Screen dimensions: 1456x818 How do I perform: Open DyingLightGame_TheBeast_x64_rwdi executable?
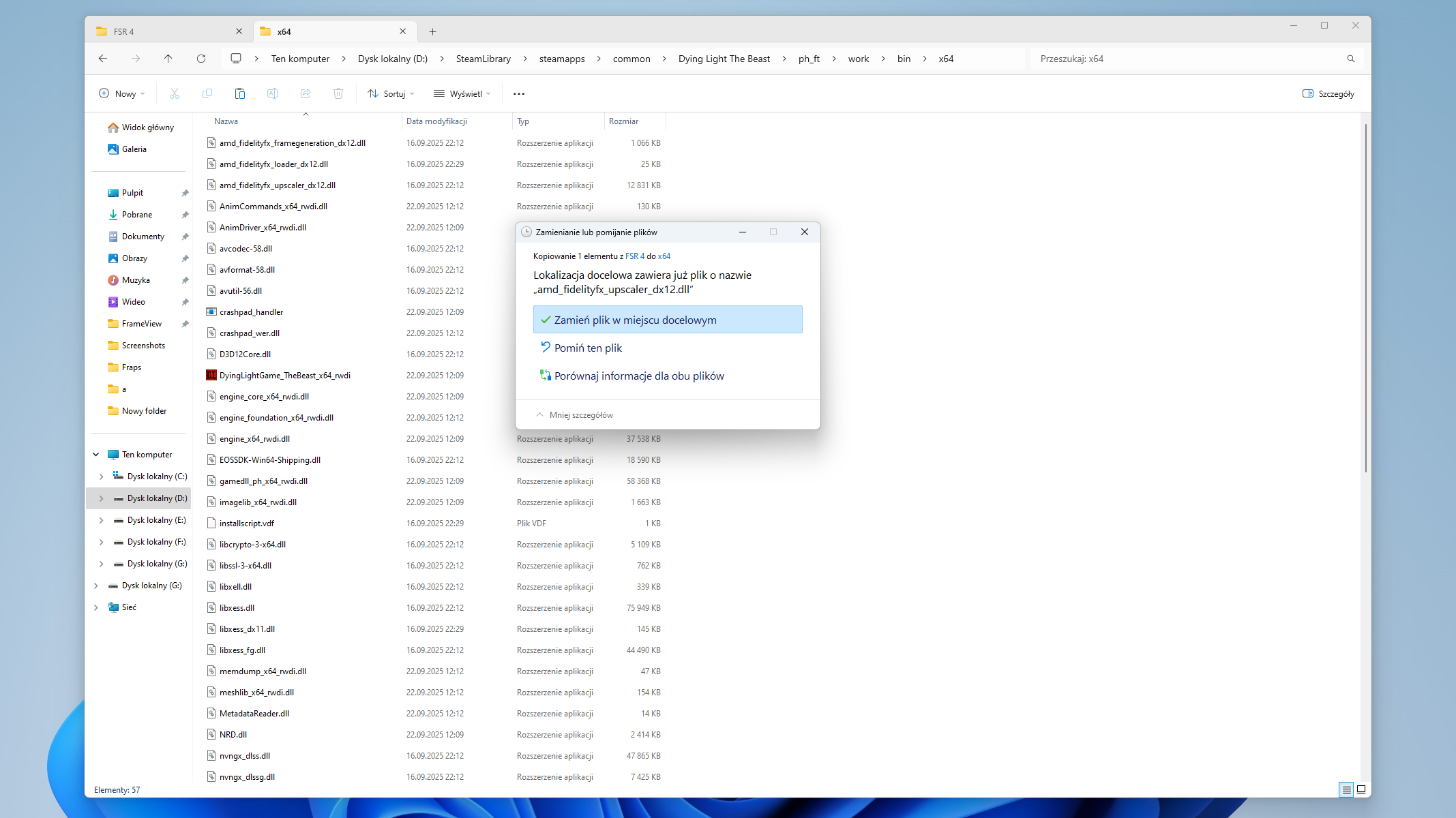coord(284,376)
